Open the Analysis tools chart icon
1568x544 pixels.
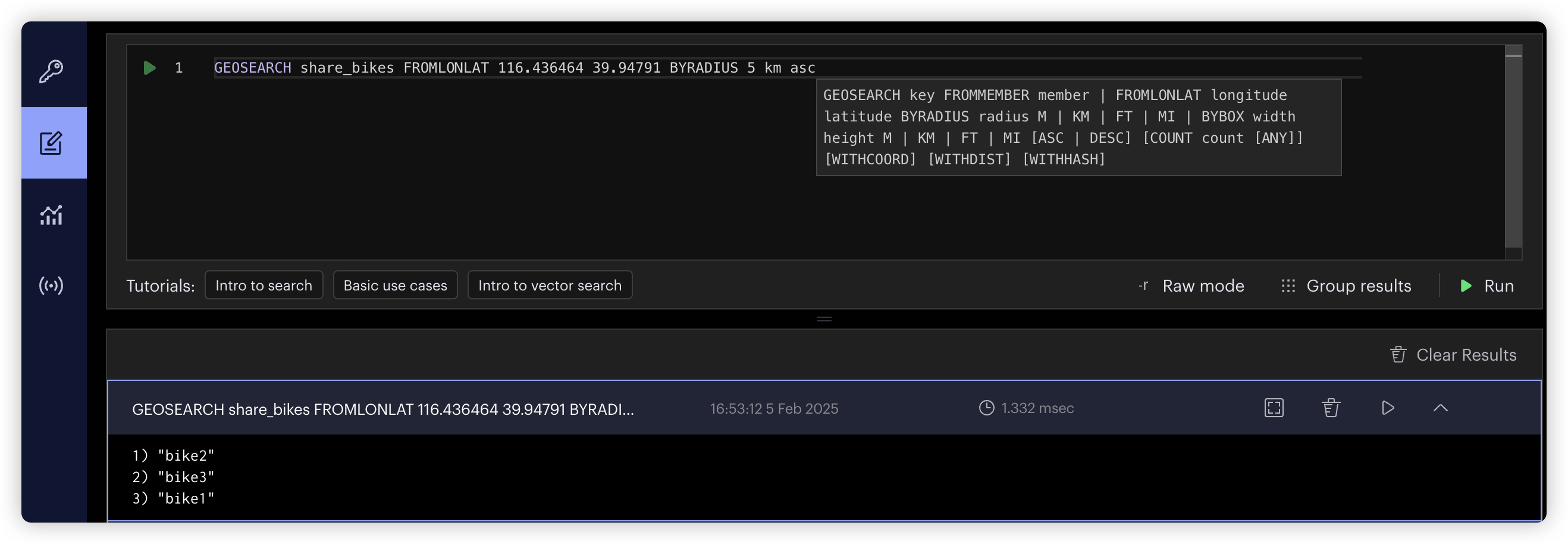(x=52, y=215)
